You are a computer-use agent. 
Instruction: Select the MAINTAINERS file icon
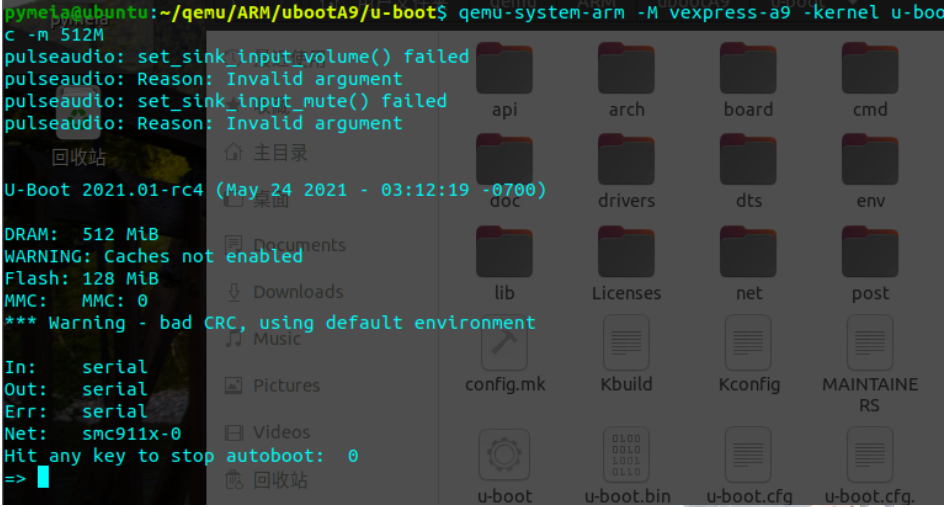pos(870,343)
